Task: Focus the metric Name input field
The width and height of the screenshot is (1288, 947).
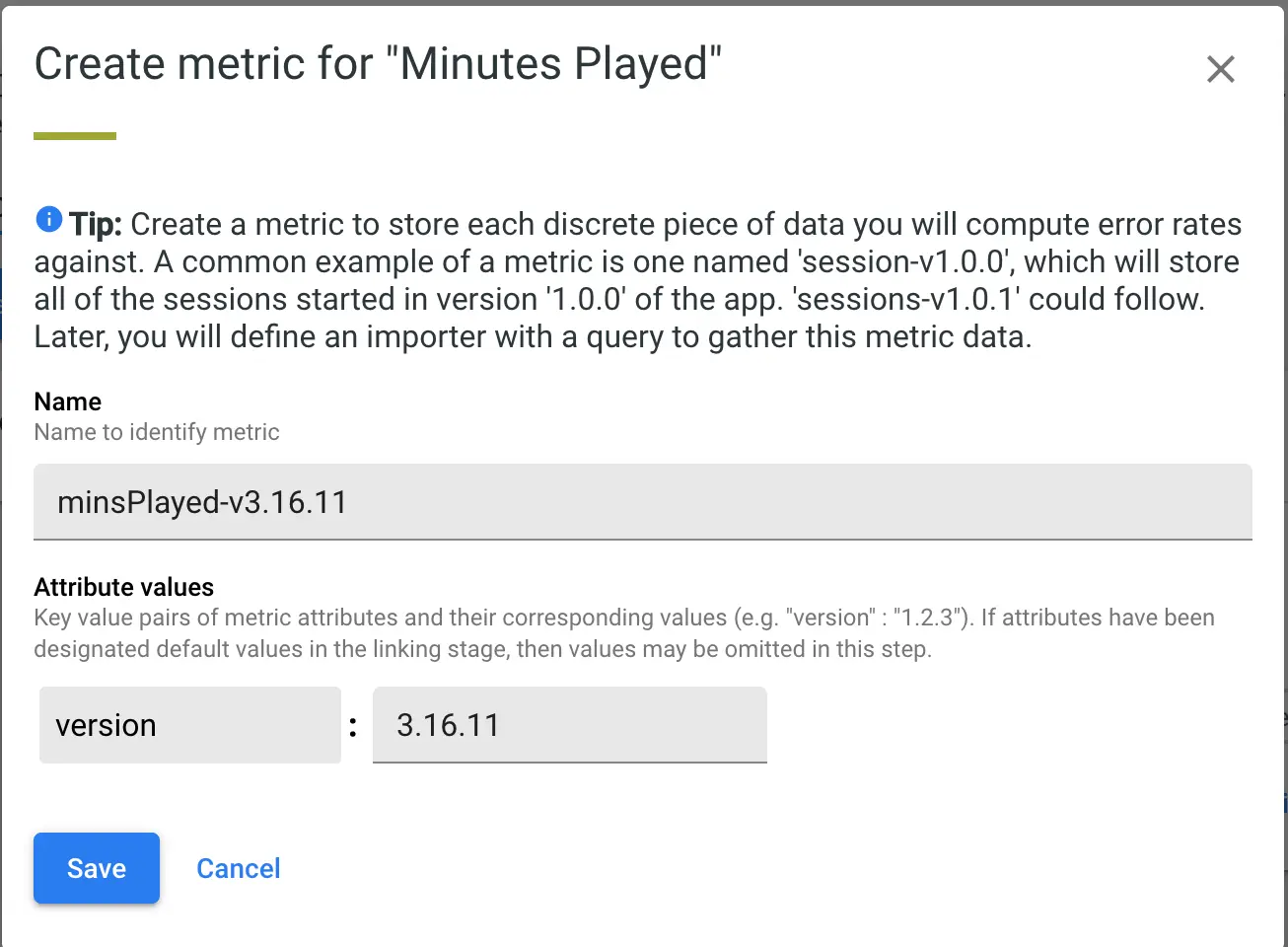Action: 642,502
